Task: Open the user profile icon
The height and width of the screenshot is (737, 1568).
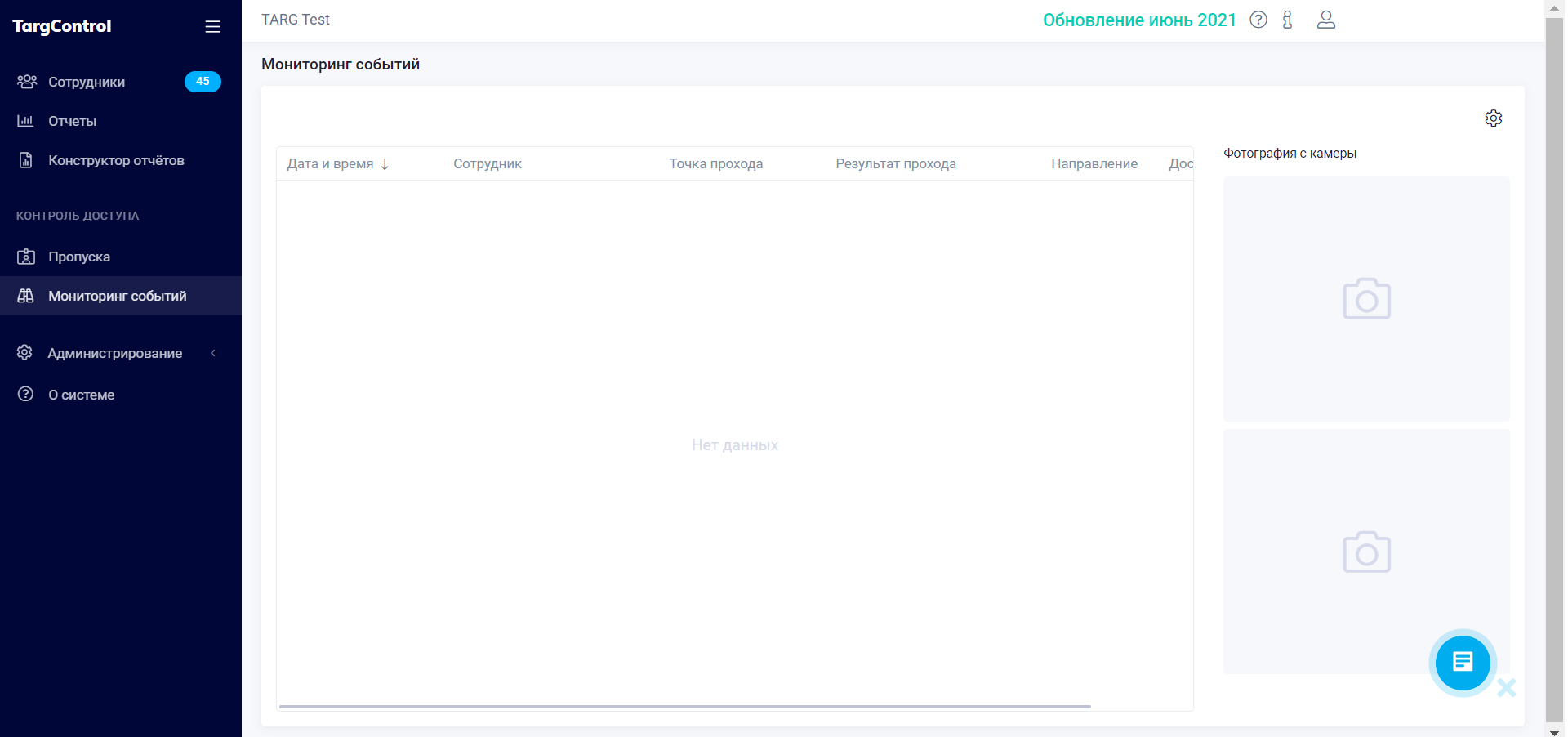Action: point(1326,20)
